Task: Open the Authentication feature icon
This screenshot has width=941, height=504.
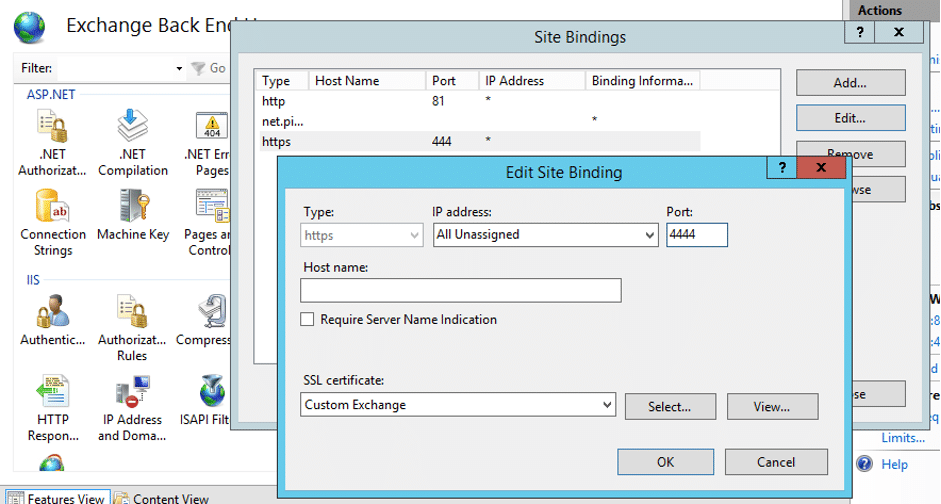Action: coord(53,311)
